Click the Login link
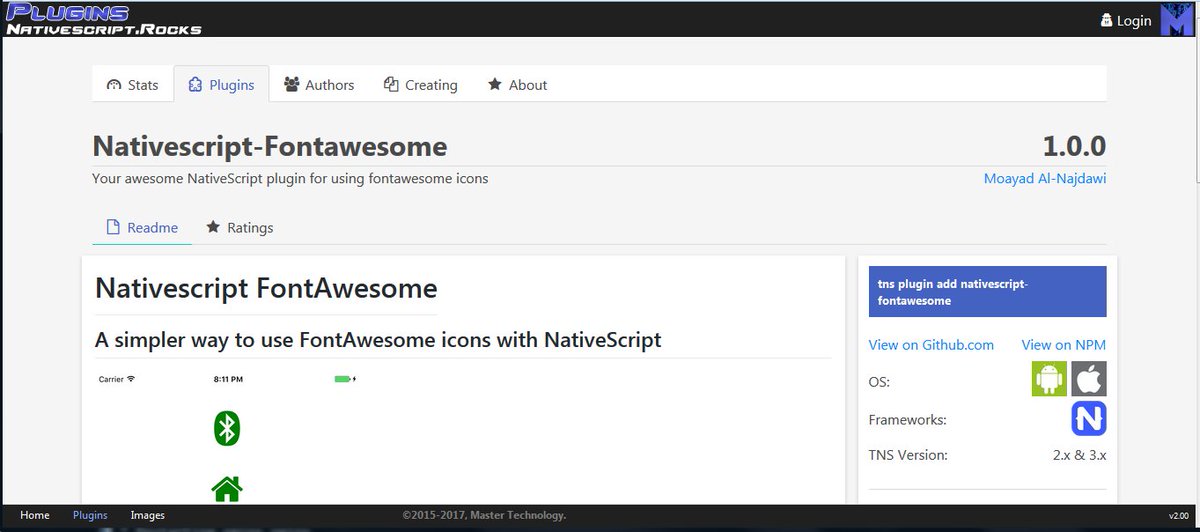Viewport: 1200px width, 532px height. click(1126, 20)
